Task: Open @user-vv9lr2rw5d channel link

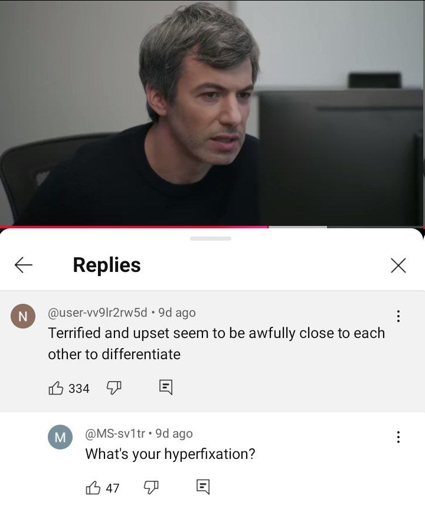Action: coord(97,313)
